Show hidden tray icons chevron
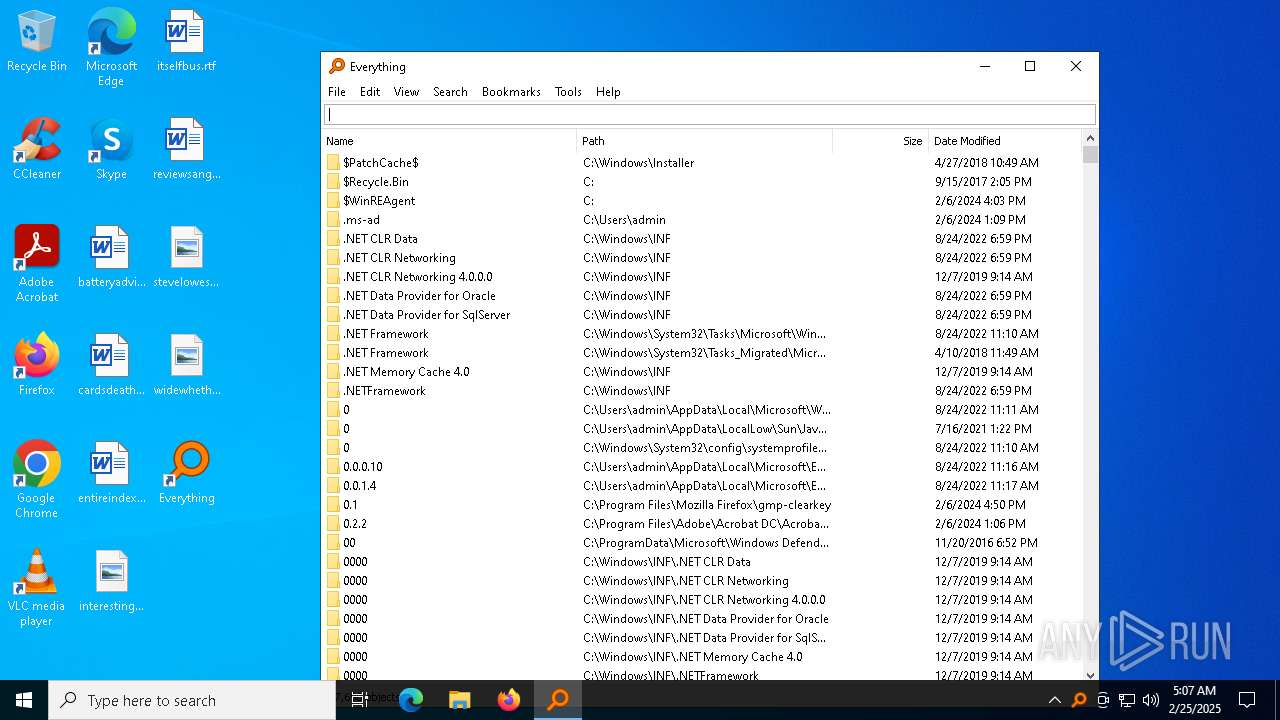This screenshot has height=720, width=1280. (x=1054, y=700)
